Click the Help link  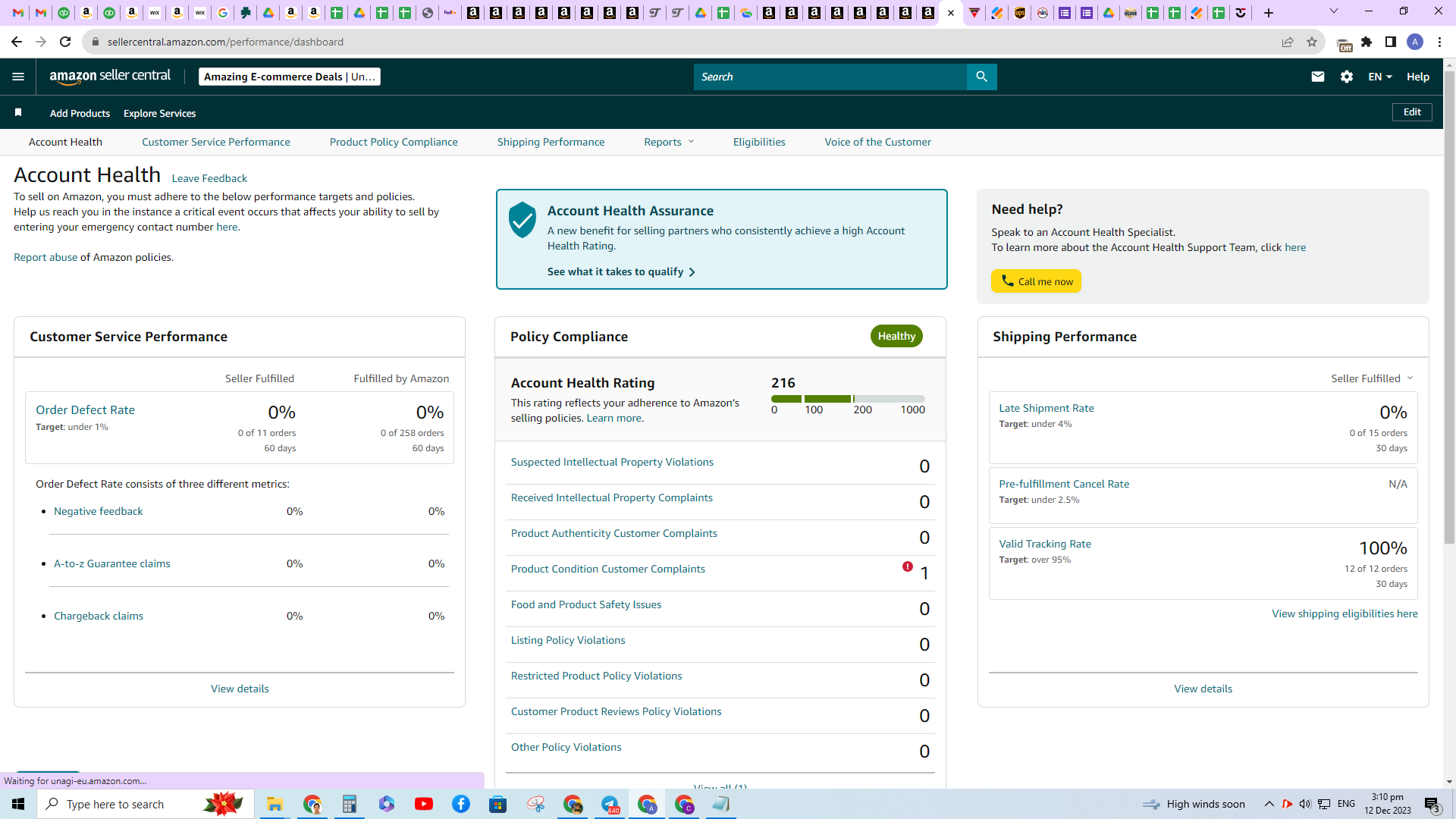pyautogui.click(x=1418, y=77)
